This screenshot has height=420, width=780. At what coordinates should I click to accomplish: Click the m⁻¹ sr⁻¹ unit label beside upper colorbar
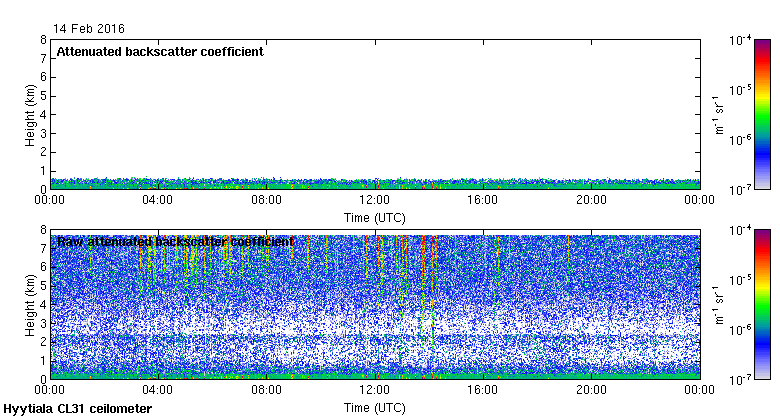click(x=716, y=114)
